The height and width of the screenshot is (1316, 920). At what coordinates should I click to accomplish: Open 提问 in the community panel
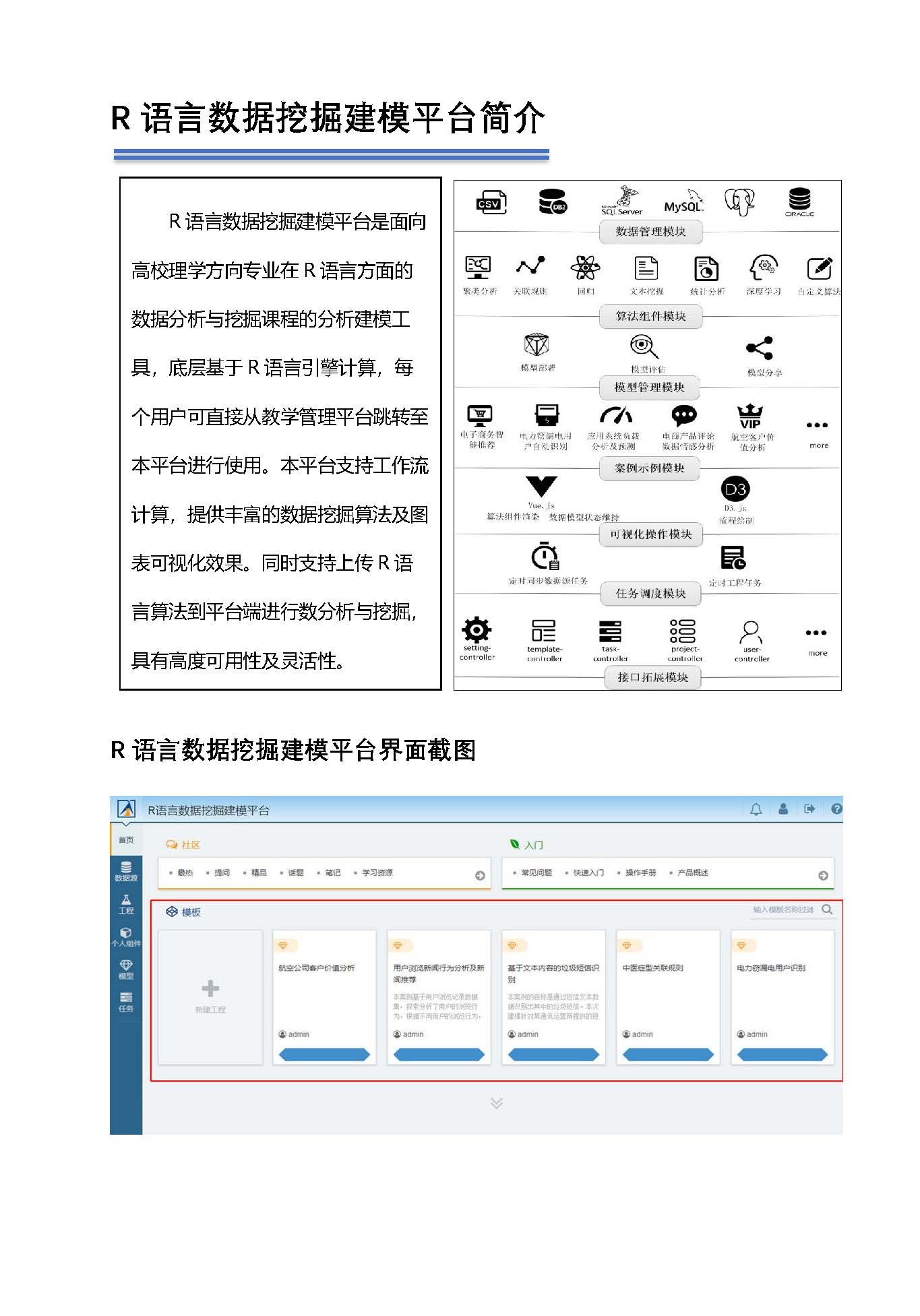pyautogui.click(x=222, y=873)
